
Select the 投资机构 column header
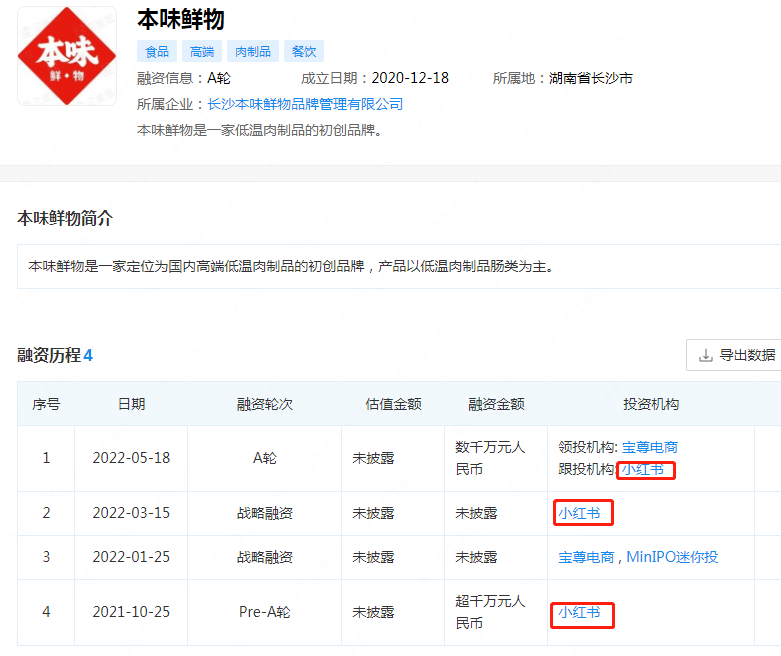tap(651, 404)
